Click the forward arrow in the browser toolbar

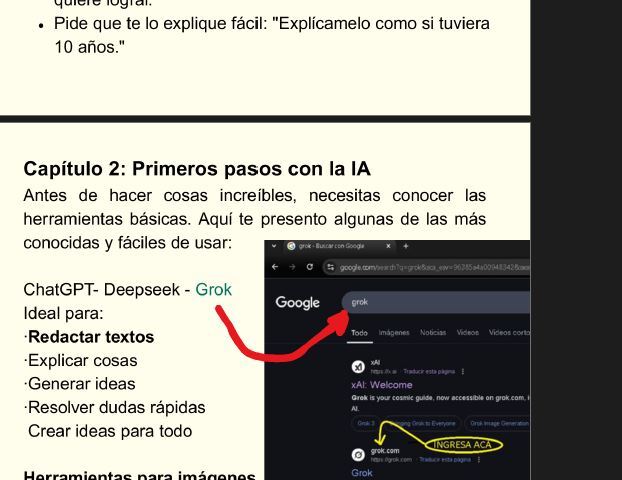point(292,267)
